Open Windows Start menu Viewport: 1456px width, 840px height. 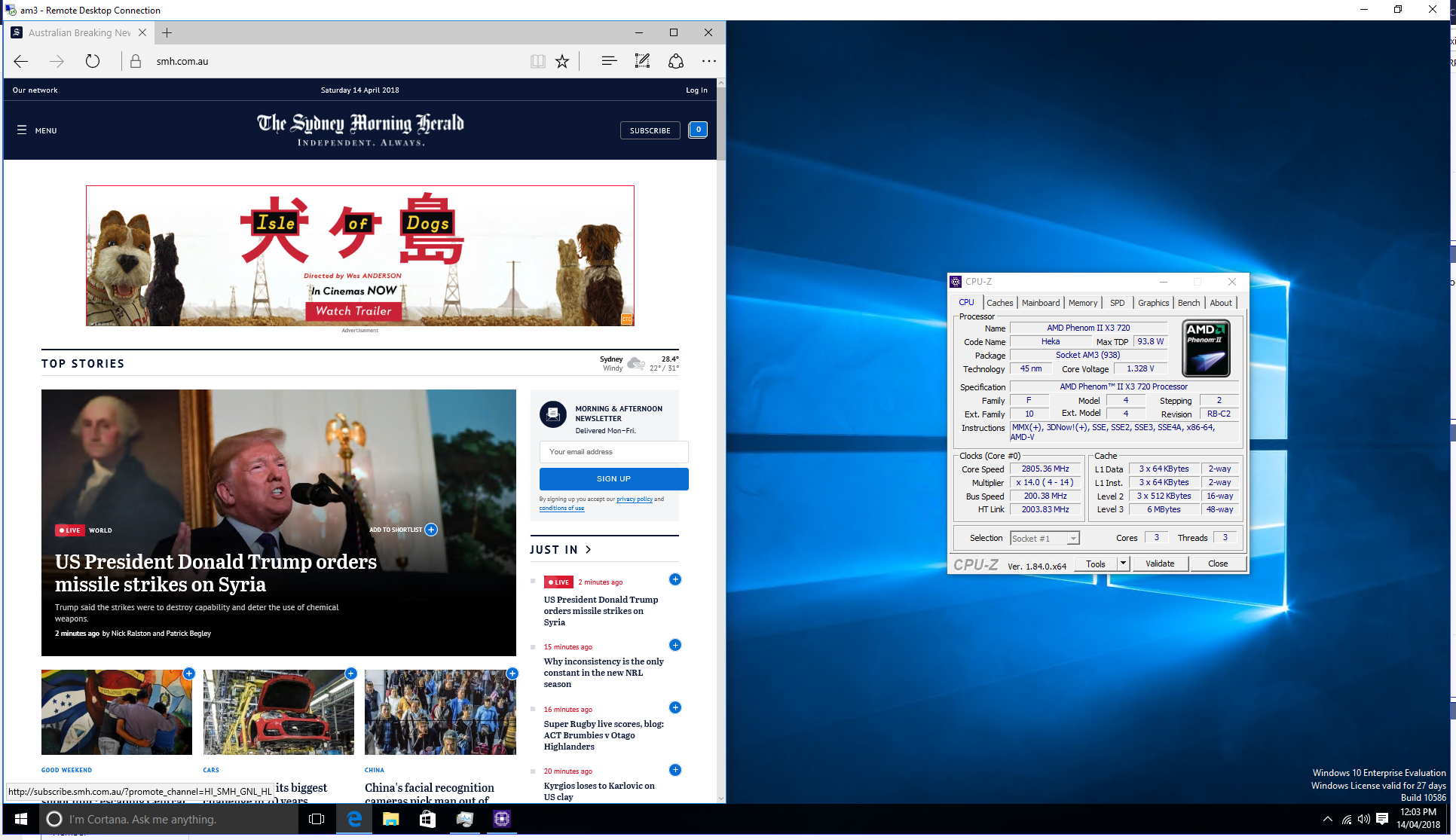click(20, 819)
